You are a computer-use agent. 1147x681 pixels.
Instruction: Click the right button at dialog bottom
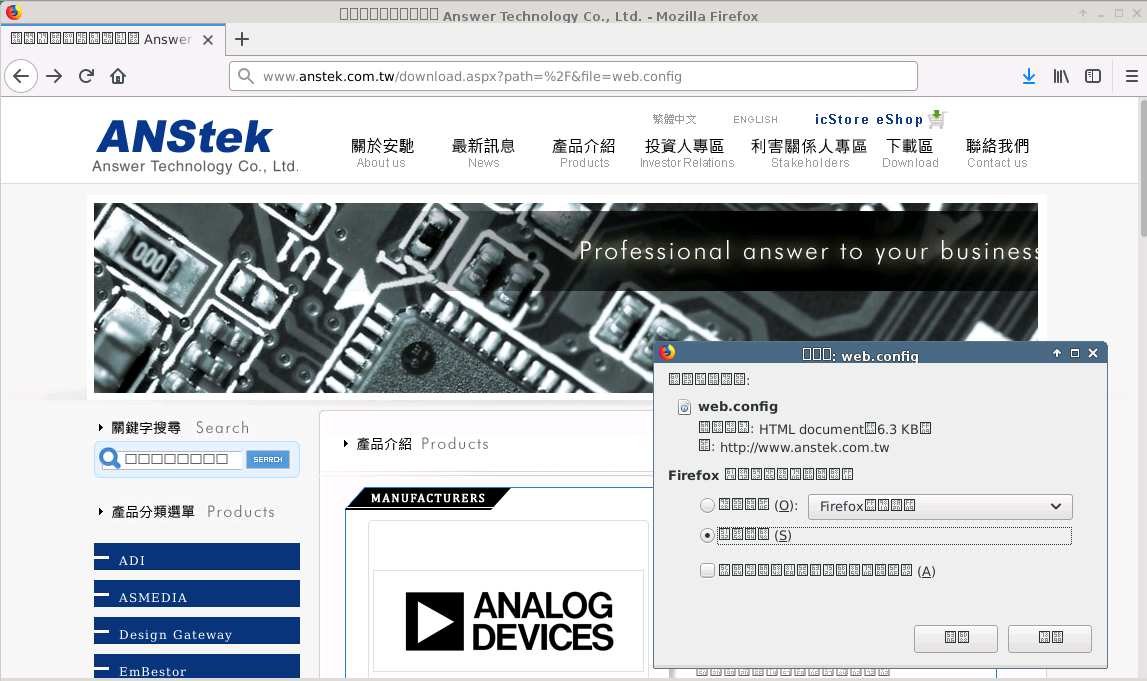tap(1050, 638)
